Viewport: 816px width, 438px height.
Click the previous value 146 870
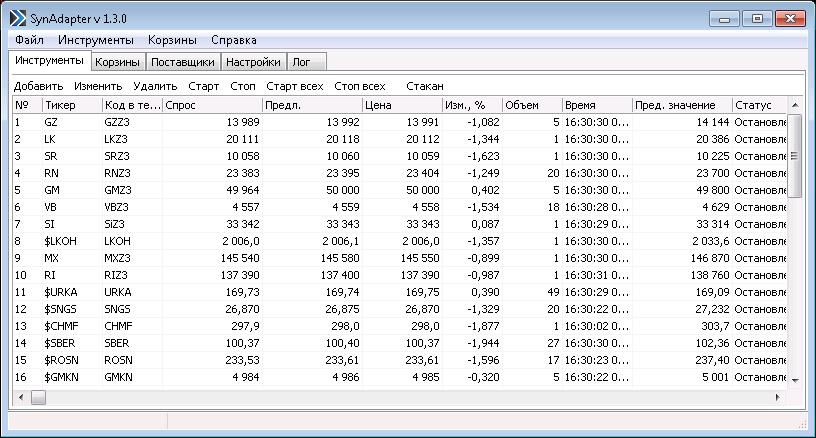710,258
